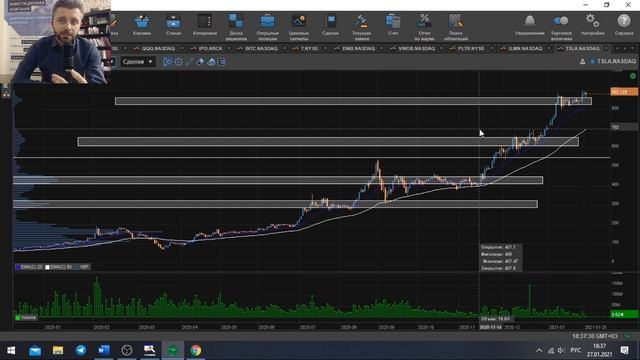Open the Windows Start menu
This screenshot has height=360, width=640.
(11, 350)
